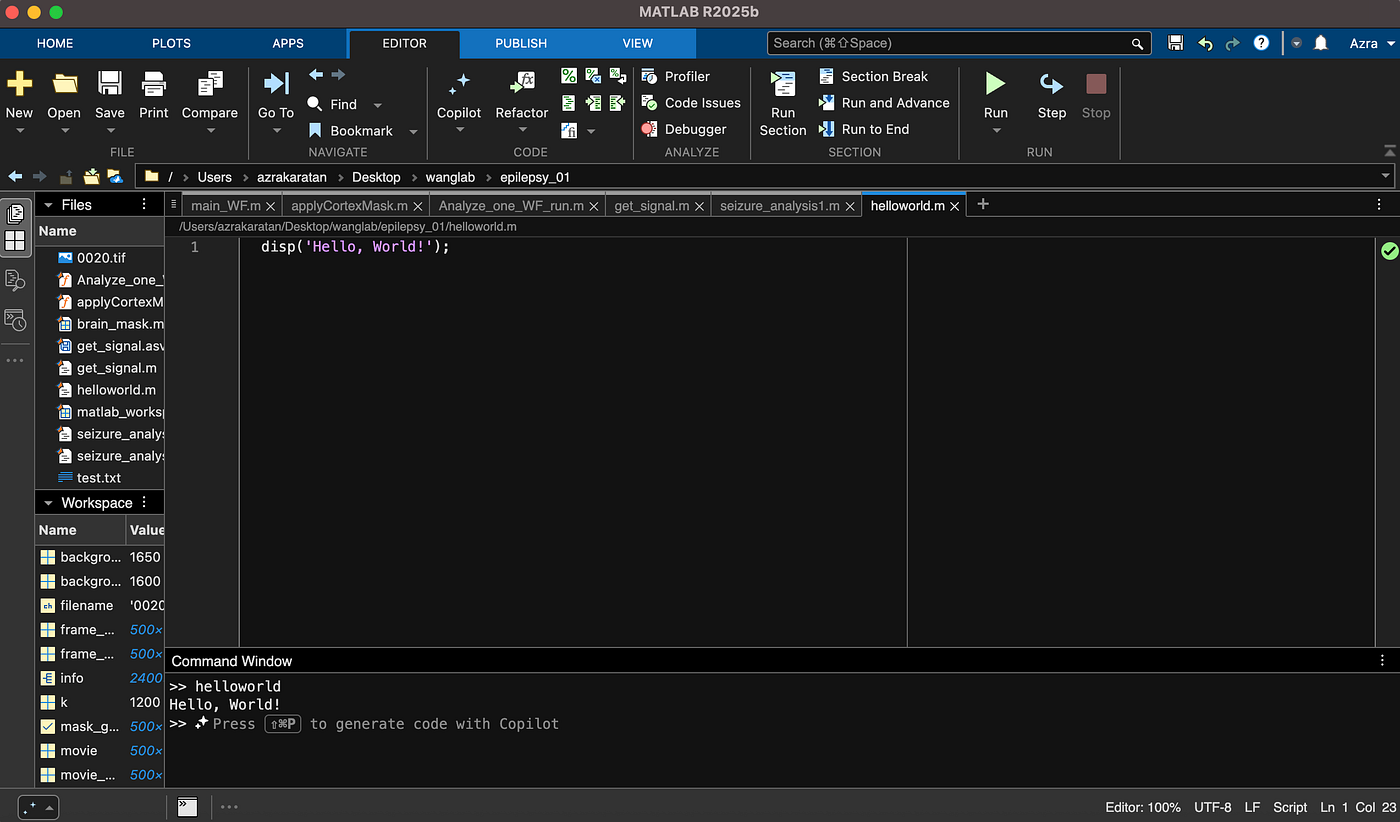Screen dimensions: 1400x822
Task: Navigate forward in the editor with the NAVIGATE forward arrow
Action: pos(339,75)
